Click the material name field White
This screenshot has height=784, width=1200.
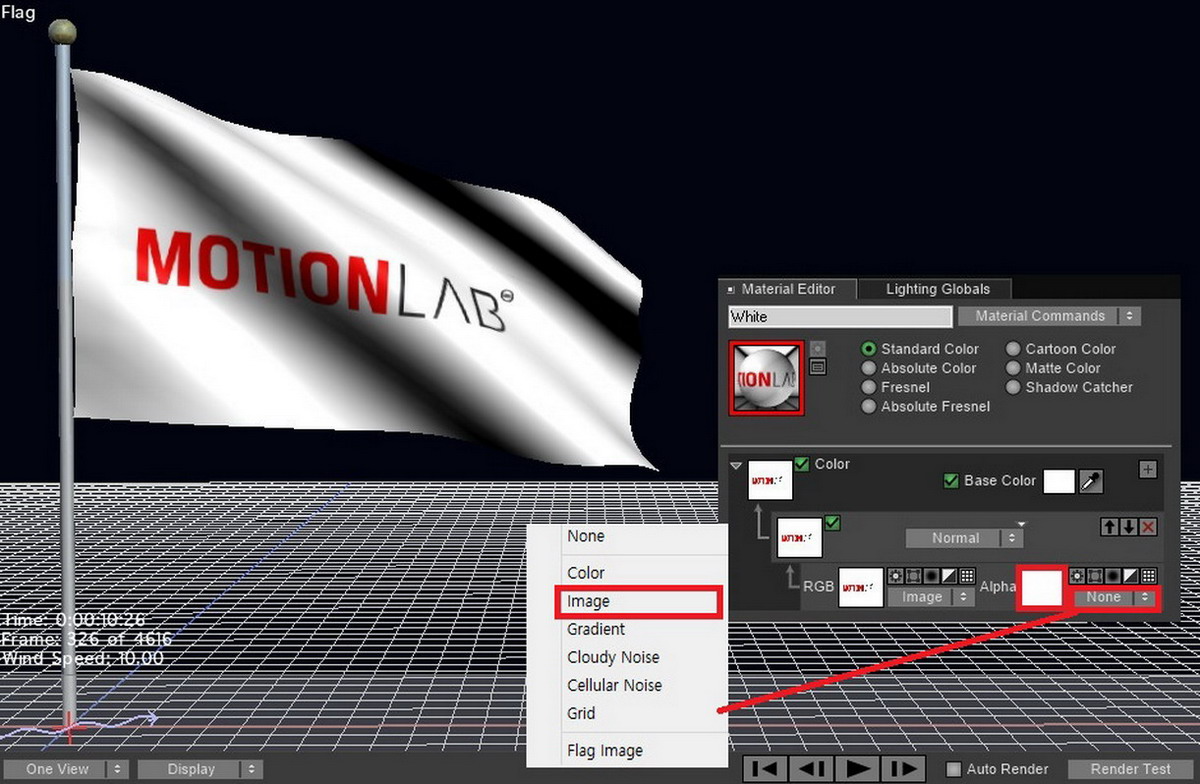(840, 316)
